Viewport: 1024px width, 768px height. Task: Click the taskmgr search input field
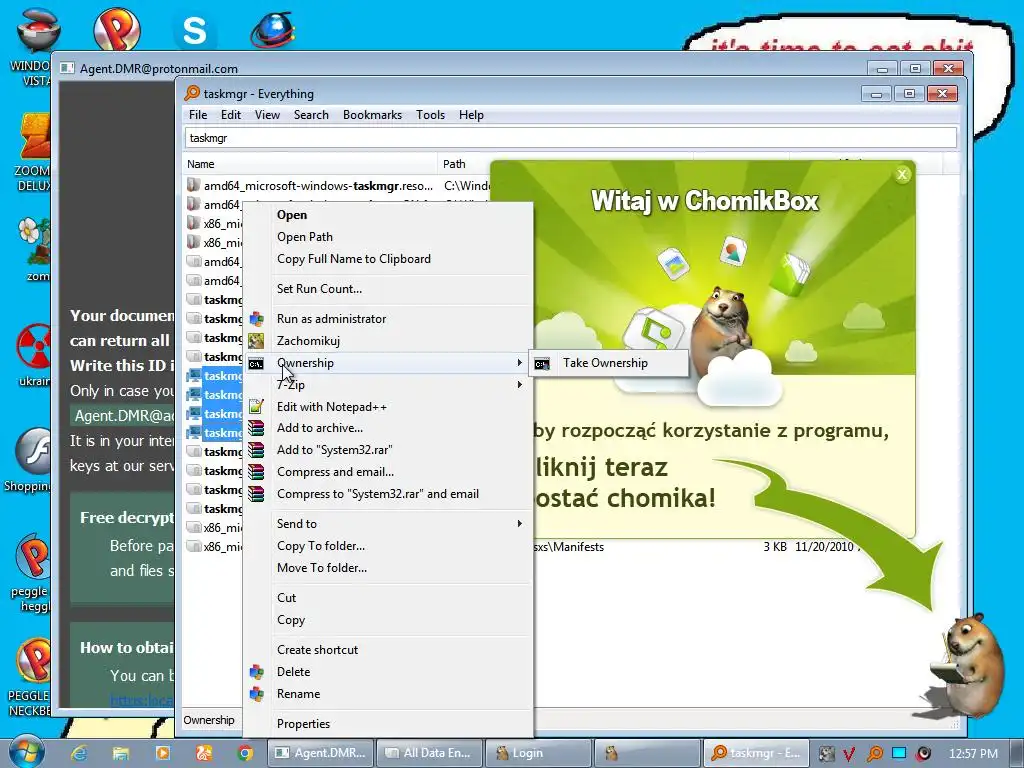click(571, 138)
